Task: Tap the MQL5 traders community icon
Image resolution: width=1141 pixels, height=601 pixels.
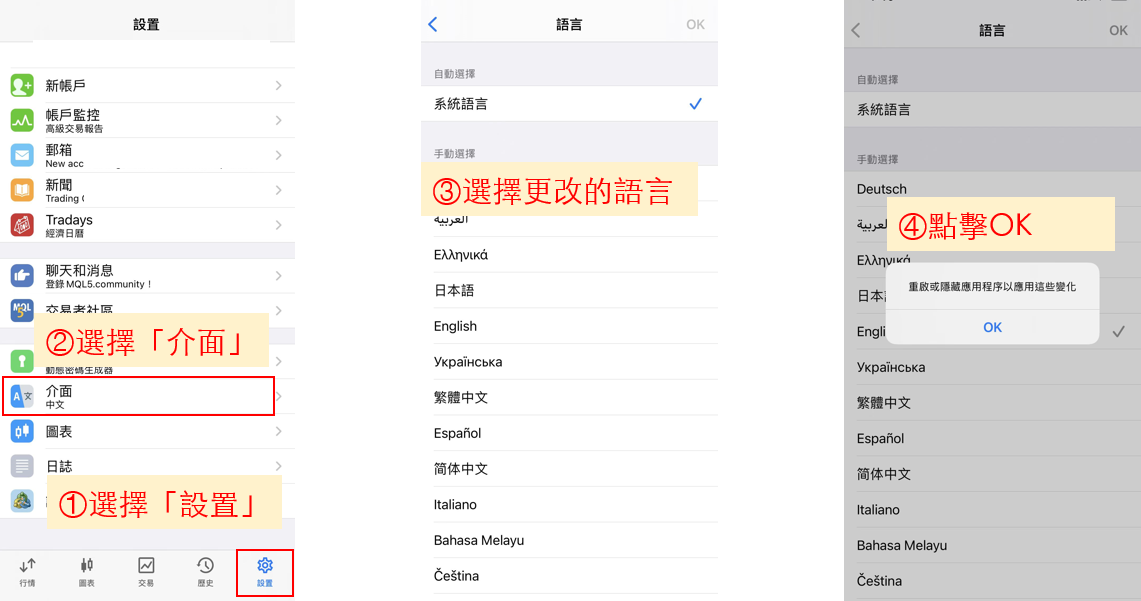Action: 22,310
